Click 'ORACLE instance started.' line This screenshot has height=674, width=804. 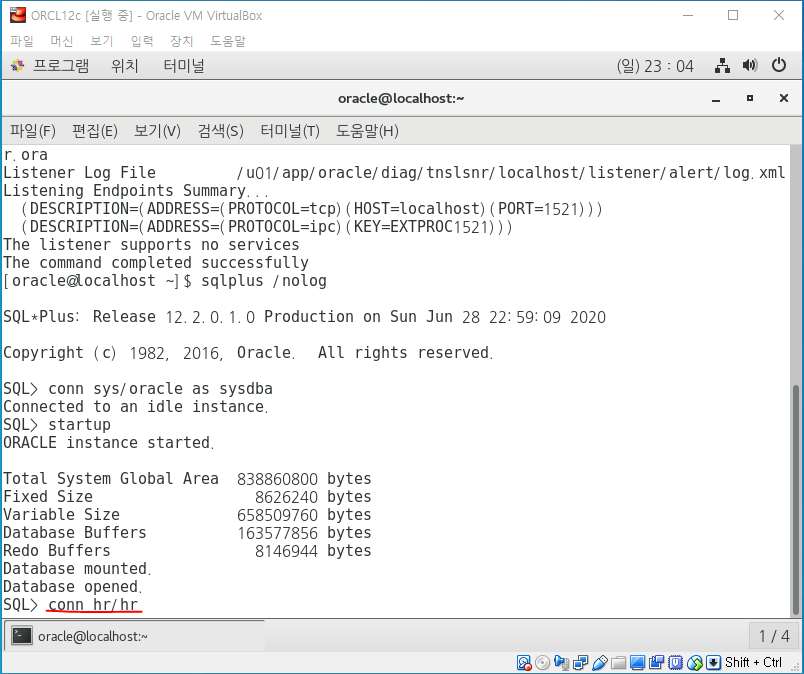click(x=109, y=442)
